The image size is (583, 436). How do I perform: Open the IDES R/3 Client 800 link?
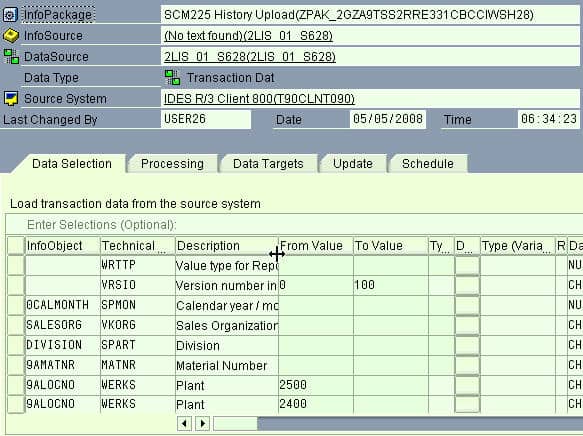tap(259, 99)
